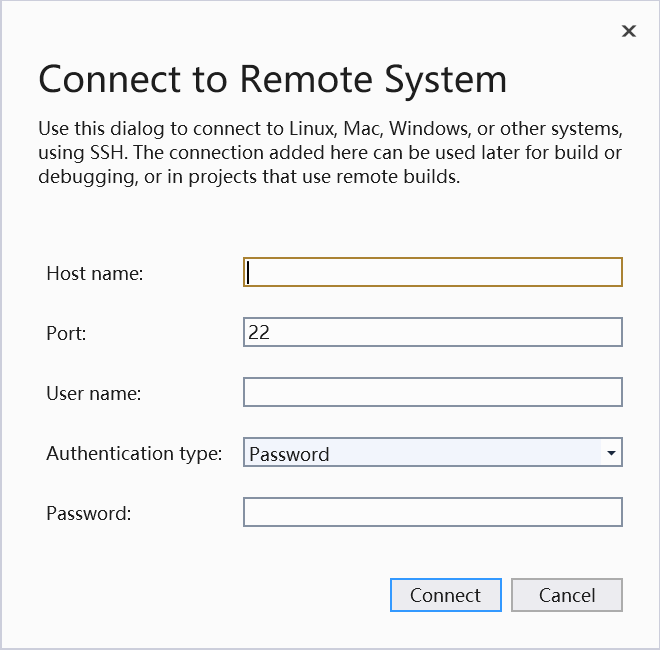Click the 'Password:' field label

tap(88, 513)
